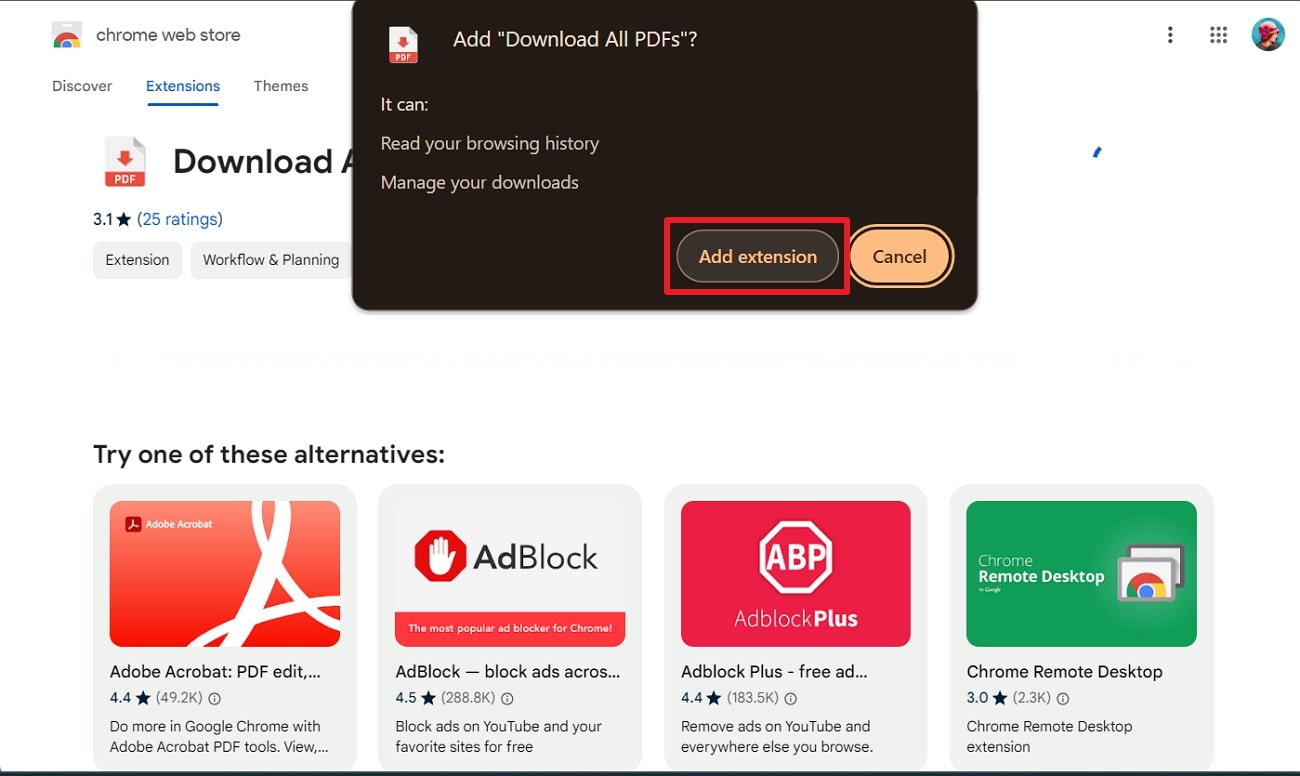Click the 'Add "Download All PDFs"?' dialog title
Screen dimensions: 1300x776
pos(575,40)
